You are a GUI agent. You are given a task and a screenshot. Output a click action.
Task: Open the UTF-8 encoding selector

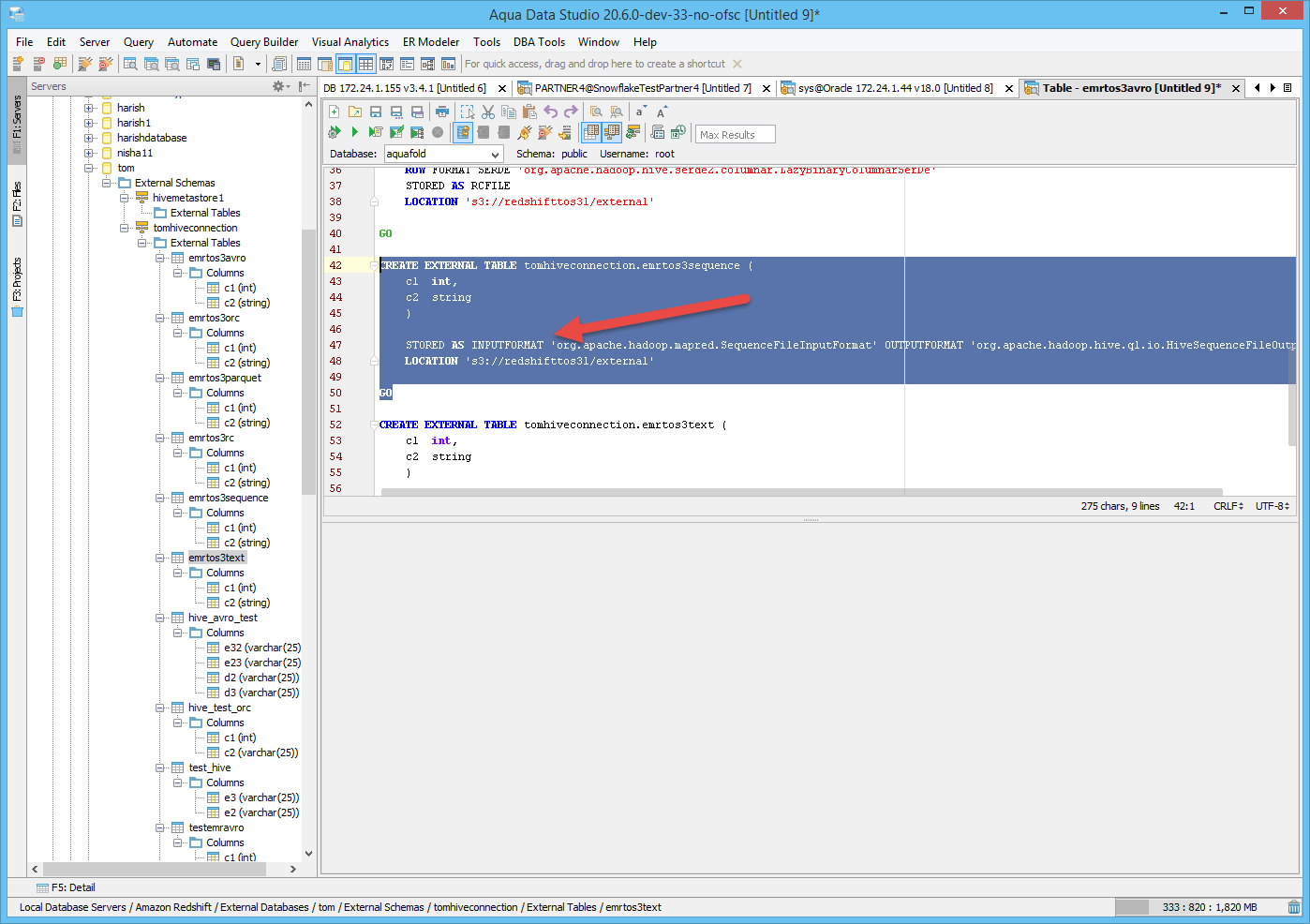(x=1273, y=506)
